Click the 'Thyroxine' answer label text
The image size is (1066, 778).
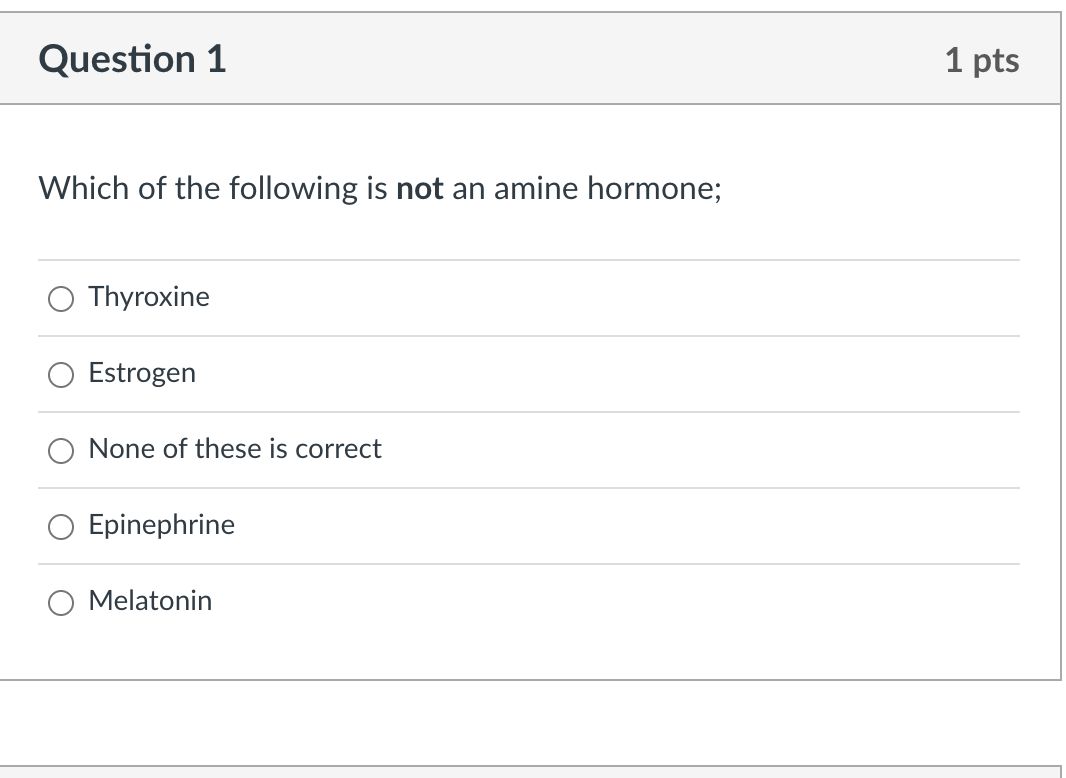[x=149, y=297]
